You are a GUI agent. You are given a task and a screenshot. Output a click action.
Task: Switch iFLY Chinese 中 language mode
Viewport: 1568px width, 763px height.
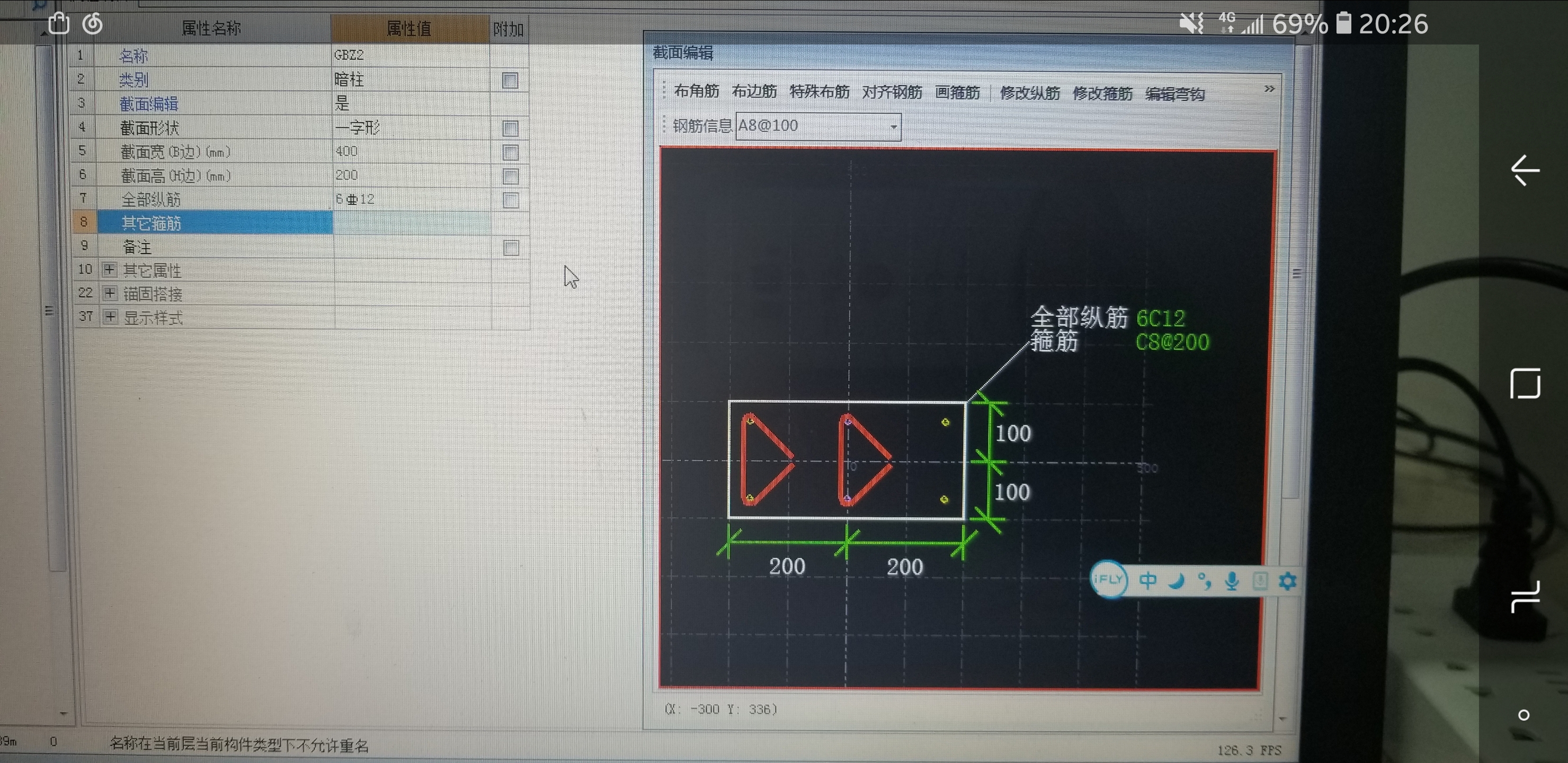point(1148,580)
